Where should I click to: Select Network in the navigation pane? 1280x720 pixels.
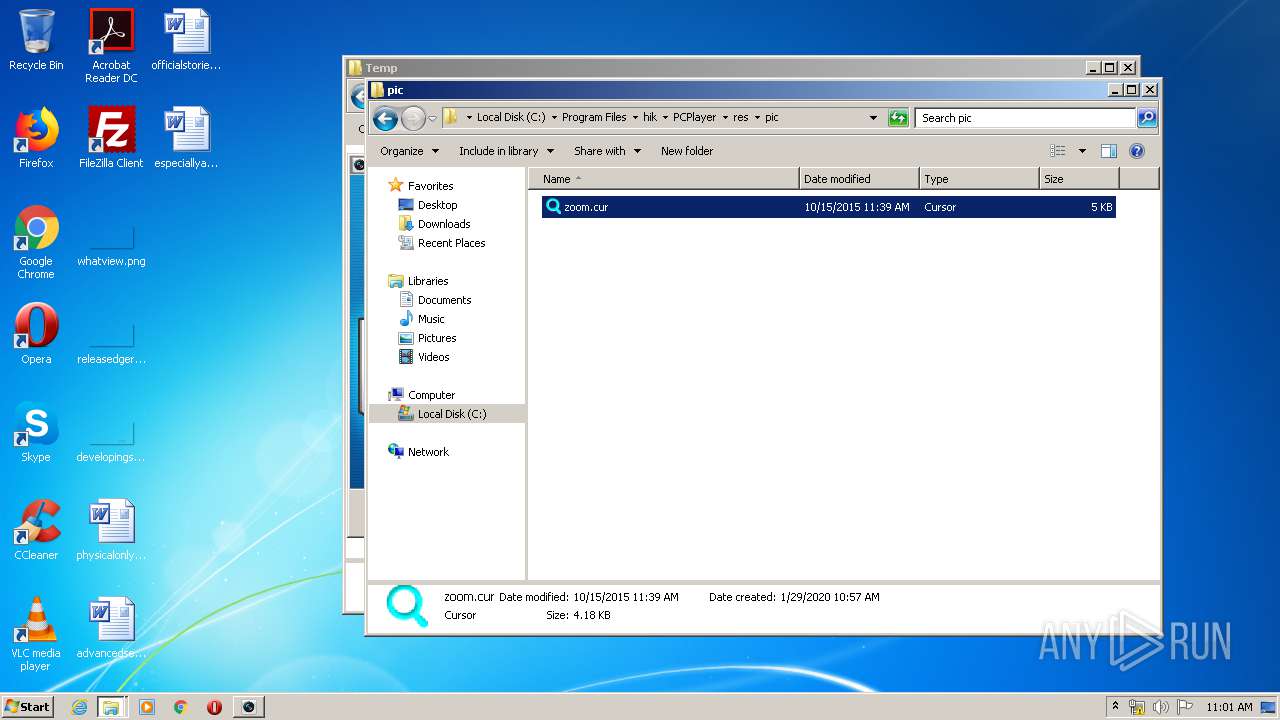tap(428, 452)
